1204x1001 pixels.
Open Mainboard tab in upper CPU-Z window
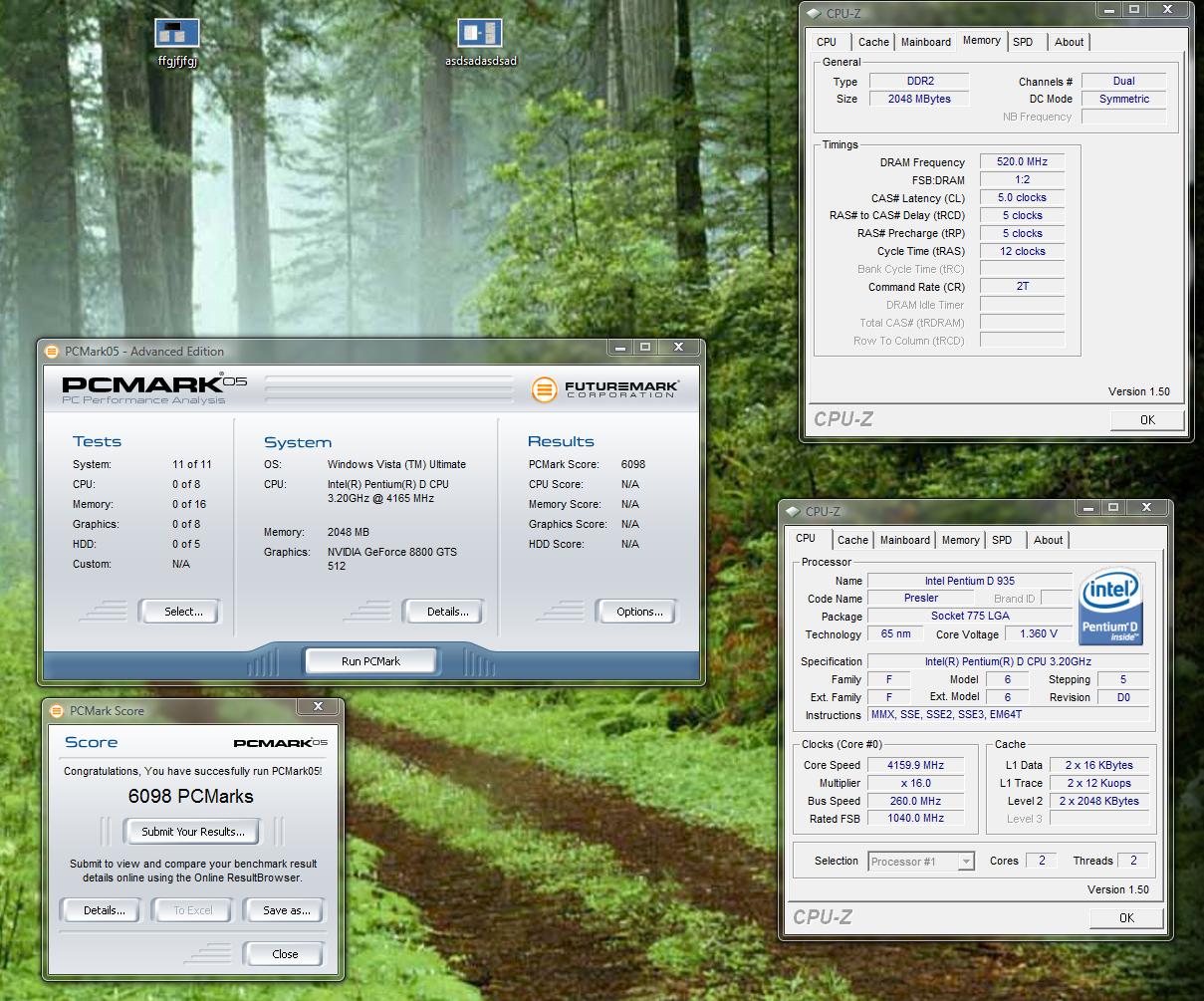coord(925,42)
